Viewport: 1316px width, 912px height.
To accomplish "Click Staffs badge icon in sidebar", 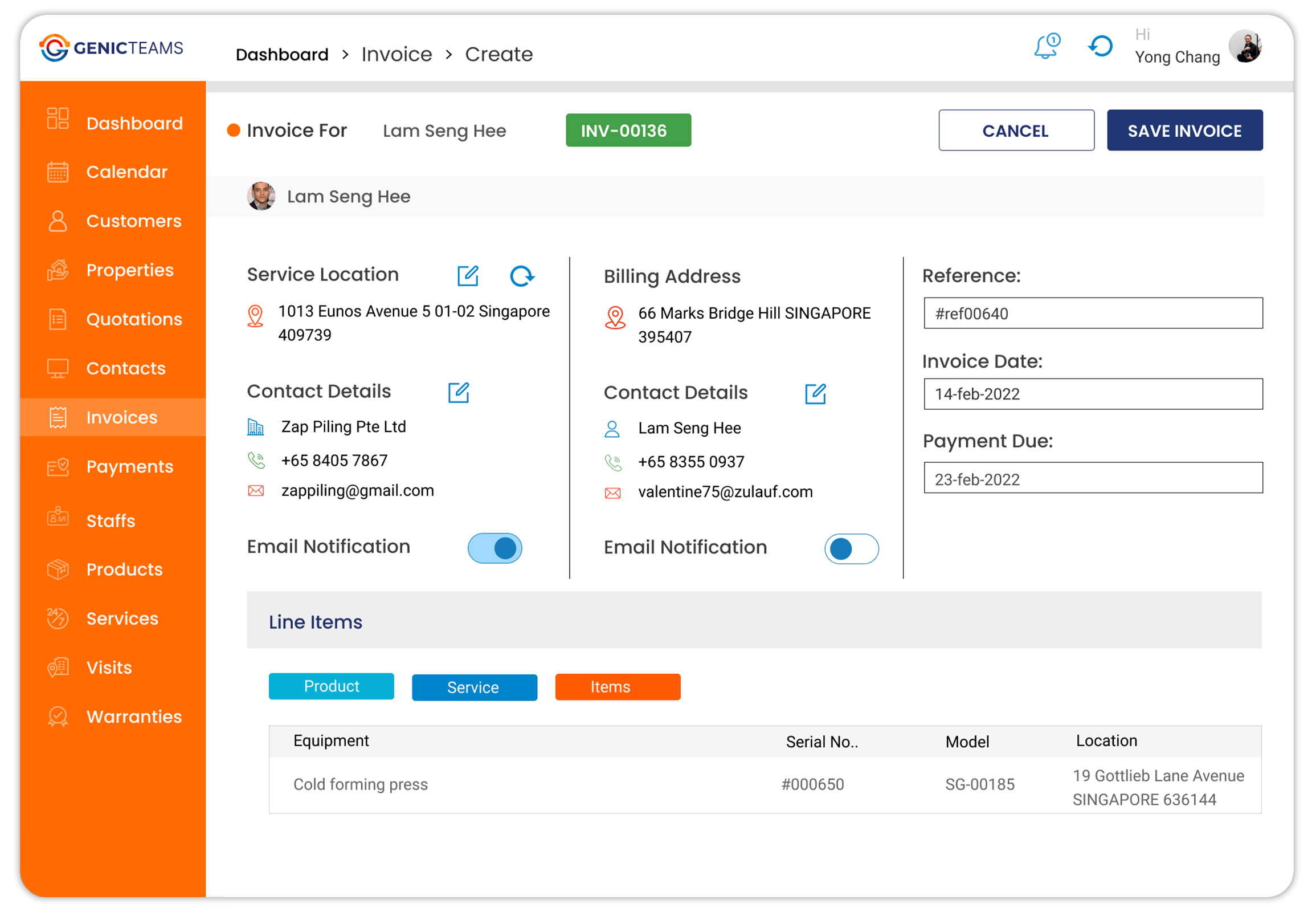I will pos(58,517).
